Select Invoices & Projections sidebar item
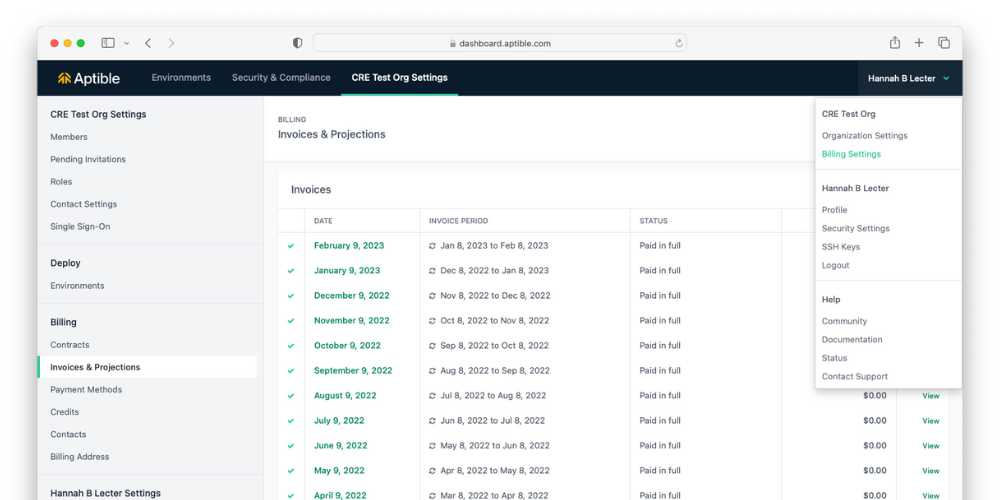 (x=147, y=367)
